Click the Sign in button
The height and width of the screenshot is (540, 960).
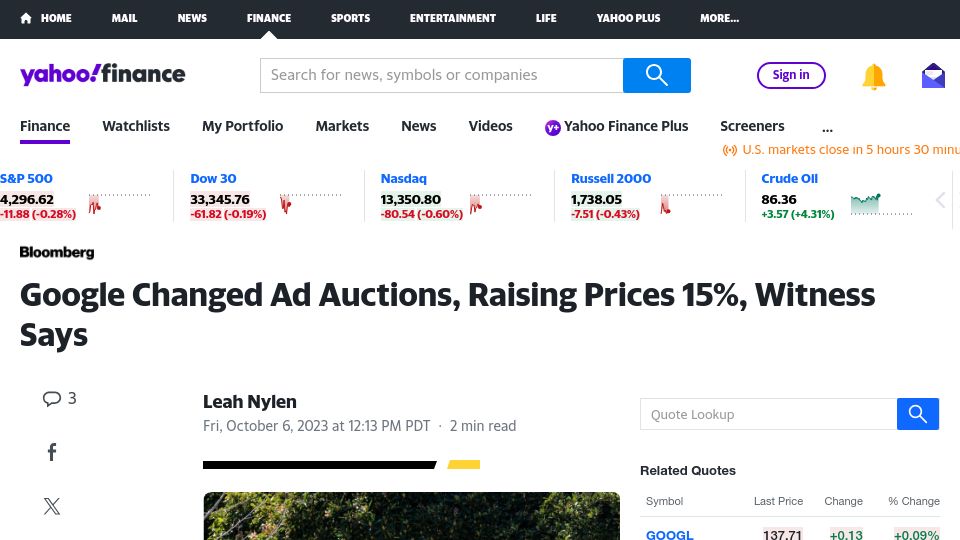[x=791, y=75]
